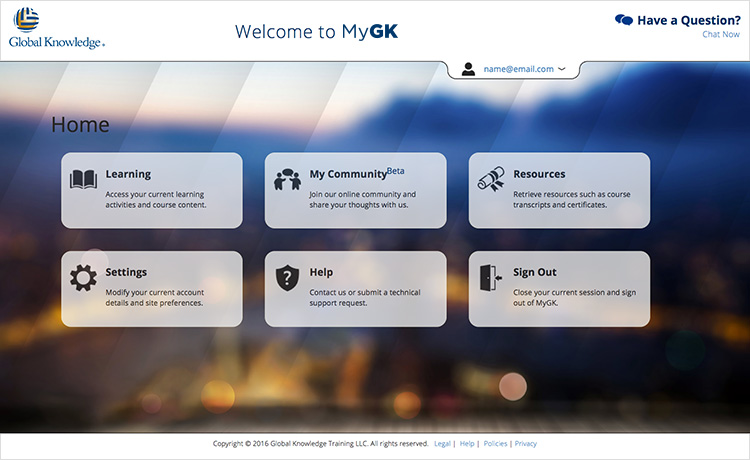Click the My Community people icon

288,180
